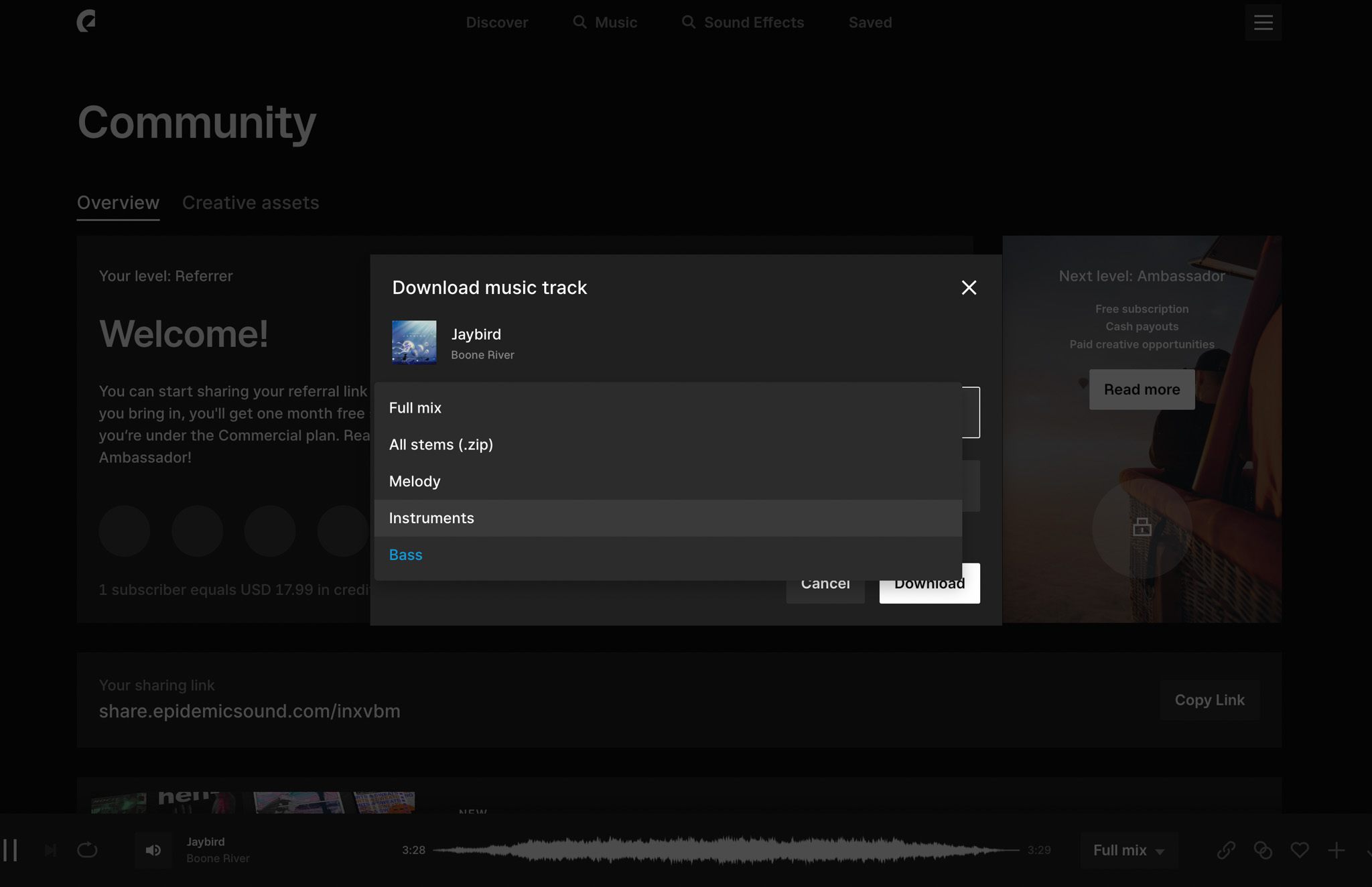Toggle repeat for the player

(87, 850)
